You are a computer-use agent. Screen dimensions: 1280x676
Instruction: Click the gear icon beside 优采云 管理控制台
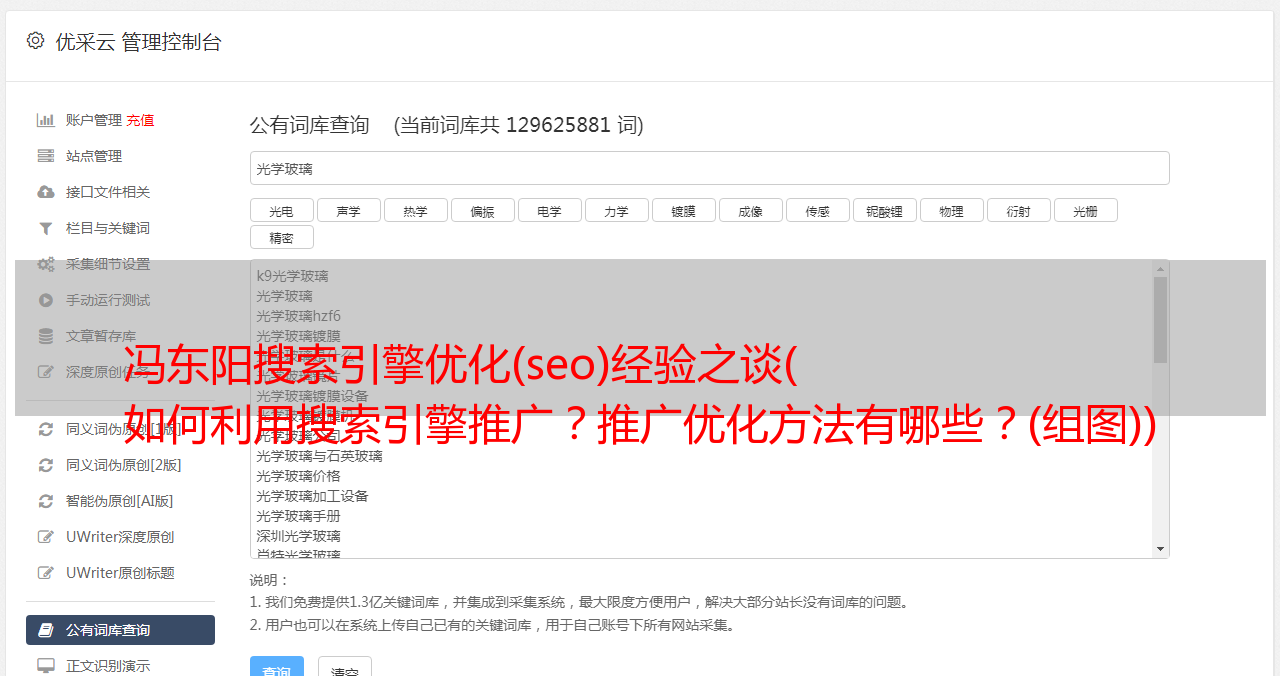(x=36, y=41)
